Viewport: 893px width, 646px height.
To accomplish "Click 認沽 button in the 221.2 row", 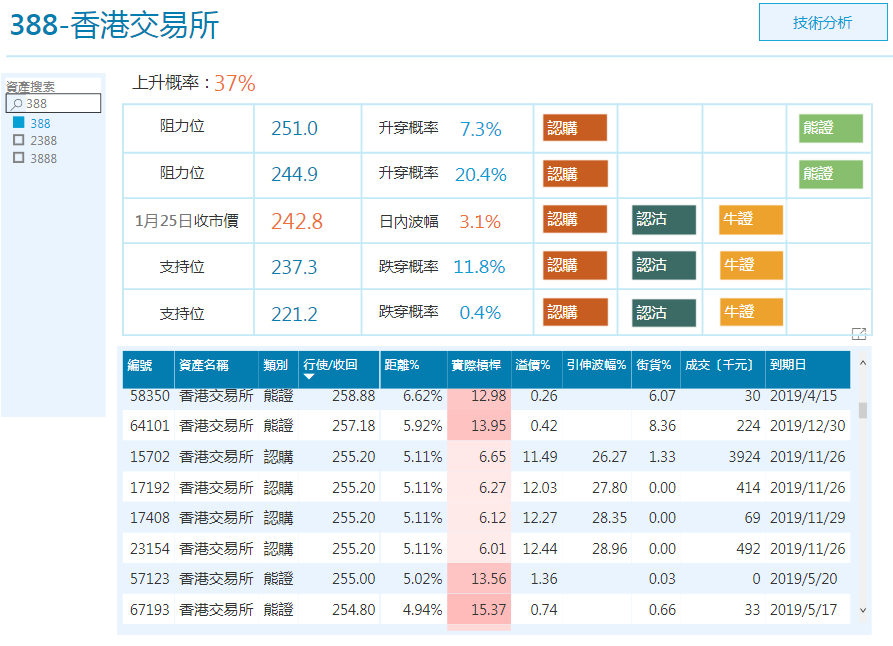I will point(664,313).
